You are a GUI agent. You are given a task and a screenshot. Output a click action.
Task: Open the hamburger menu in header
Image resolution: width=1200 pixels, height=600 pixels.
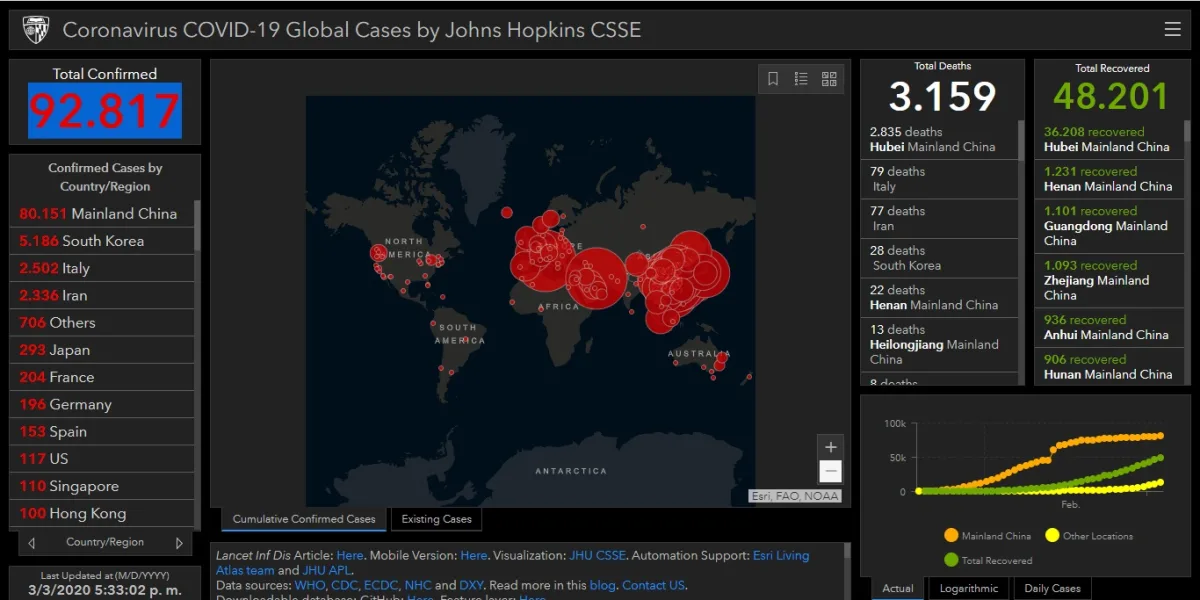tap(1173, 29)
